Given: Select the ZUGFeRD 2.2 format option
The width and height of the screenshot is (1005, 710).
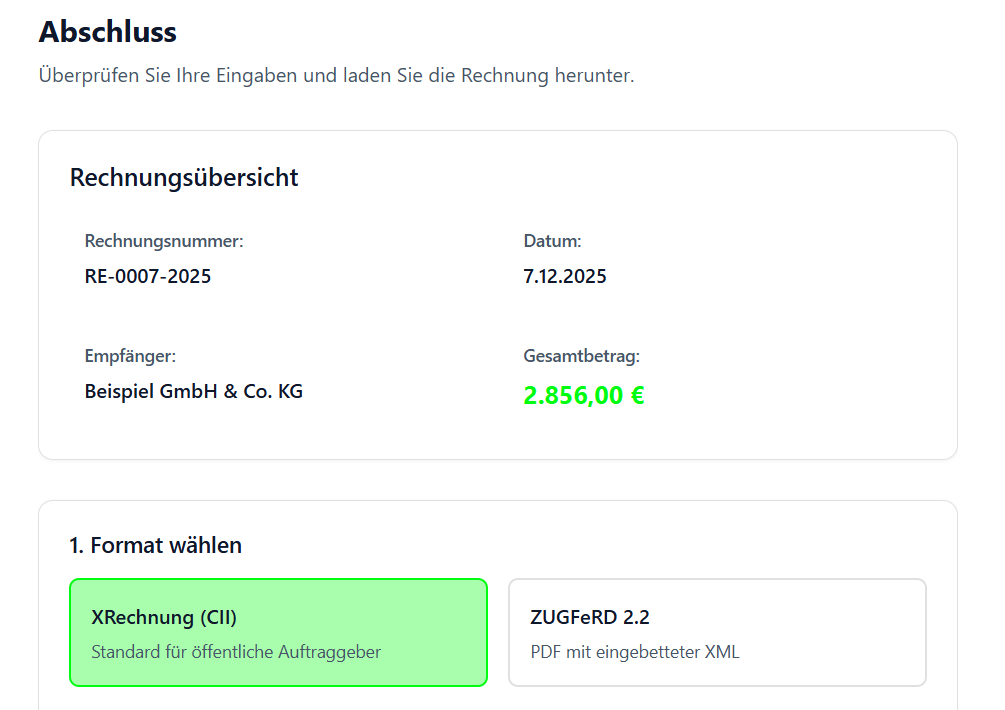Looking at the screenshot, I should tap(717, 632).
